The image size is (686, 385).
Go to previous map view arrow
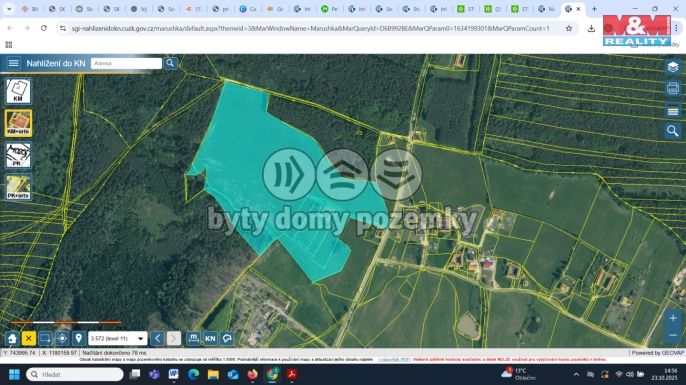(158, 339)
